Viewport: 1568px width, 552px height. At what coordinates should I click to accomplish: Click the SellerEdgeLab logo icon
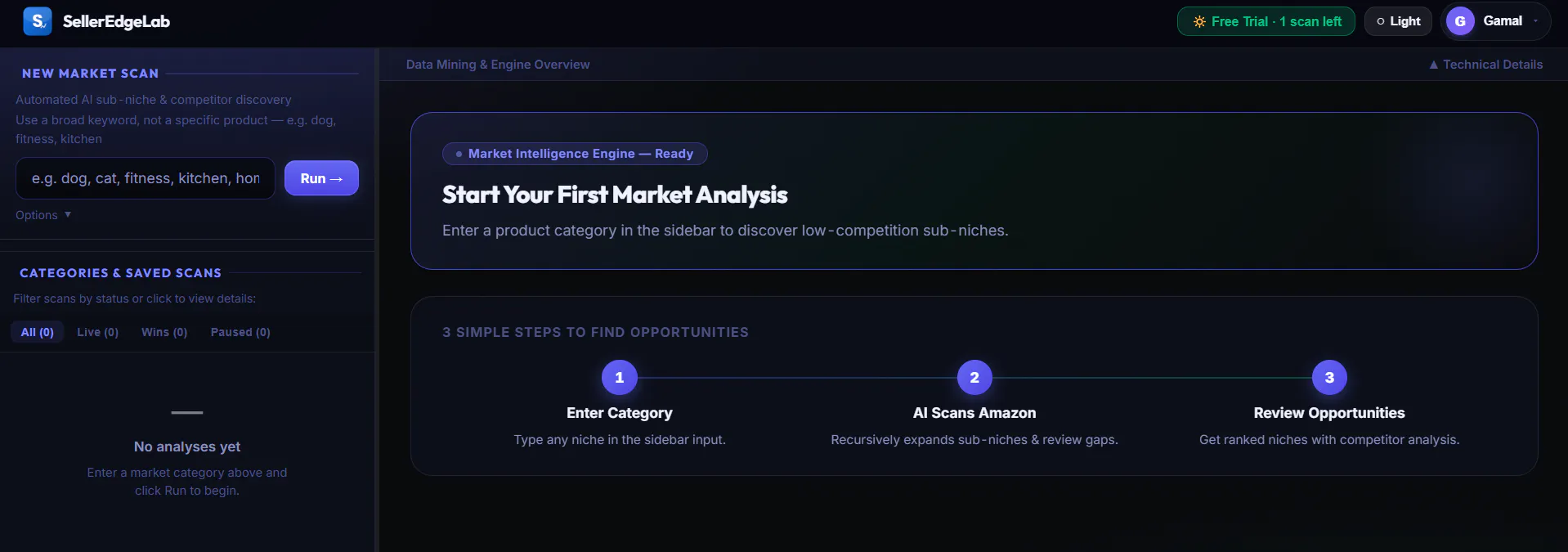(38, 21)
